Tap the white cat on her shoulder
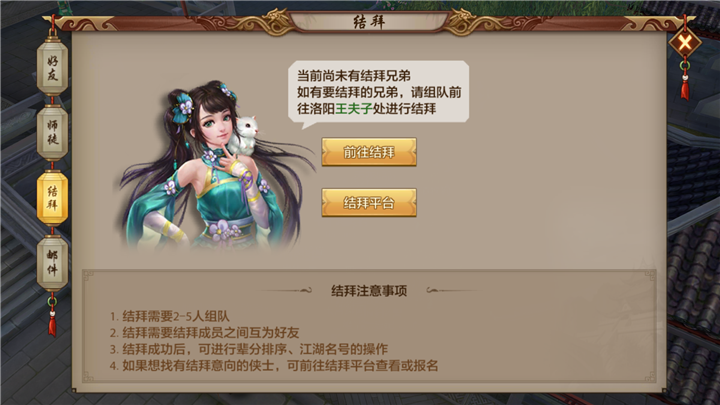The image size is (720, 405). click(246, 135)
